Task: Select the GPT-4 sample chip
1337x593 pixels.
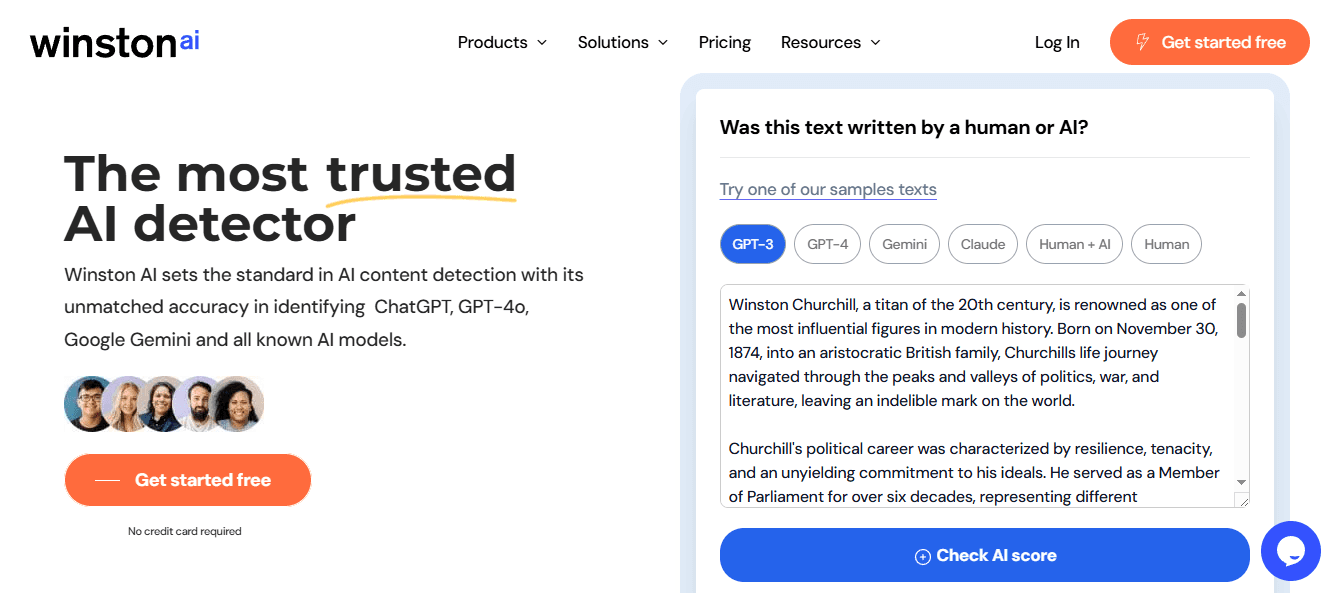Action: point(827,244)
